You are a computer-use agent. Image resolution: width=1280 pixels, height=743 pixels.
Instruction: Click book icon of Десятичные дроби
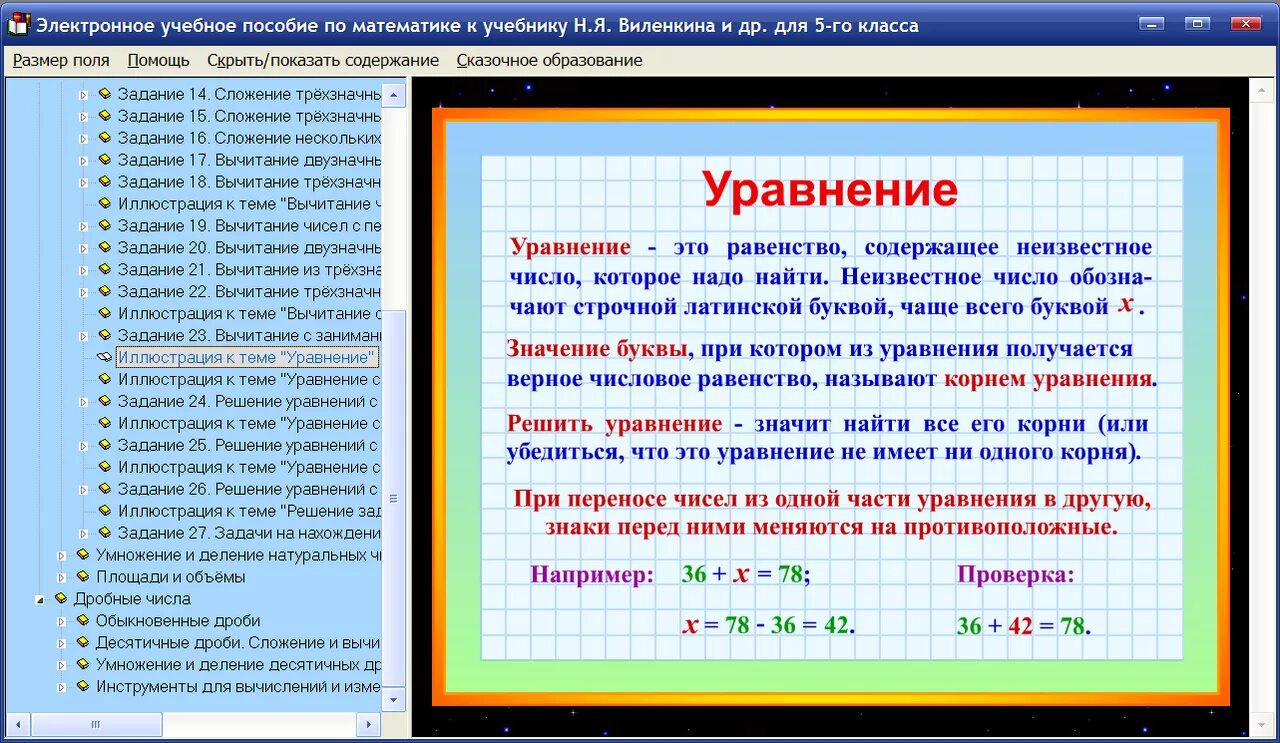82,643
